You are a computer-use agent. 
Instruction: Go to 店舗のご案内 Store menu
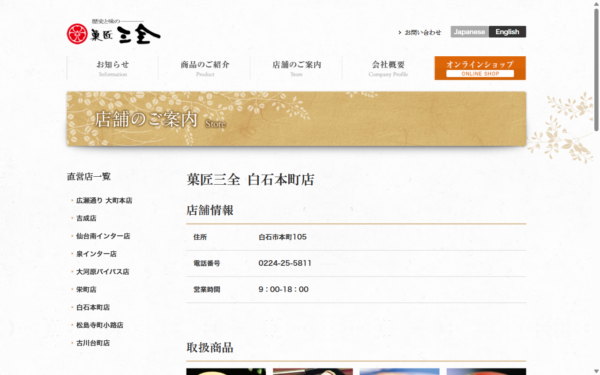coord(297,68)
